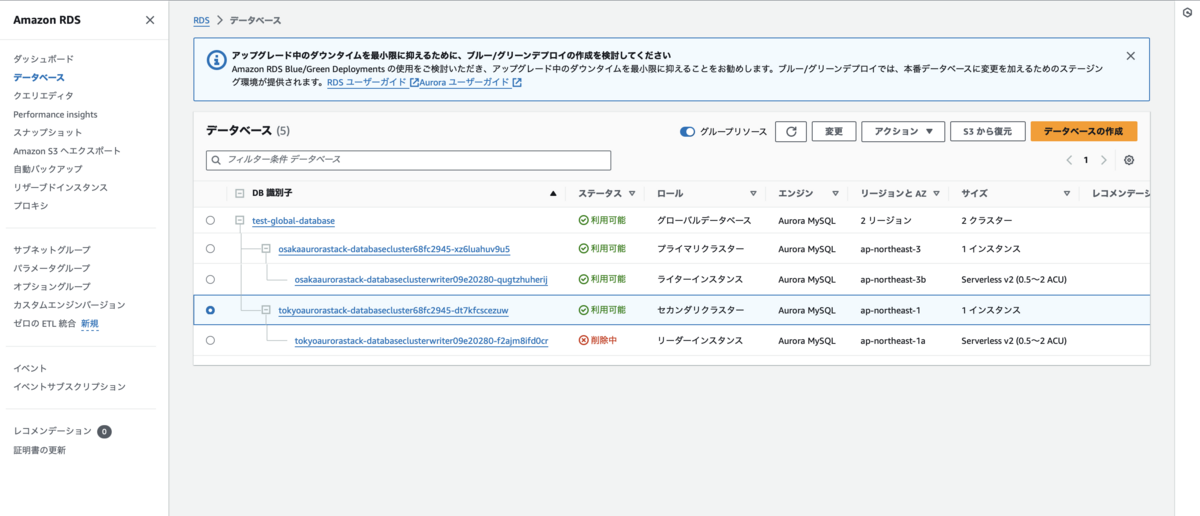Go to the next page of databases

coord(1103,160)
